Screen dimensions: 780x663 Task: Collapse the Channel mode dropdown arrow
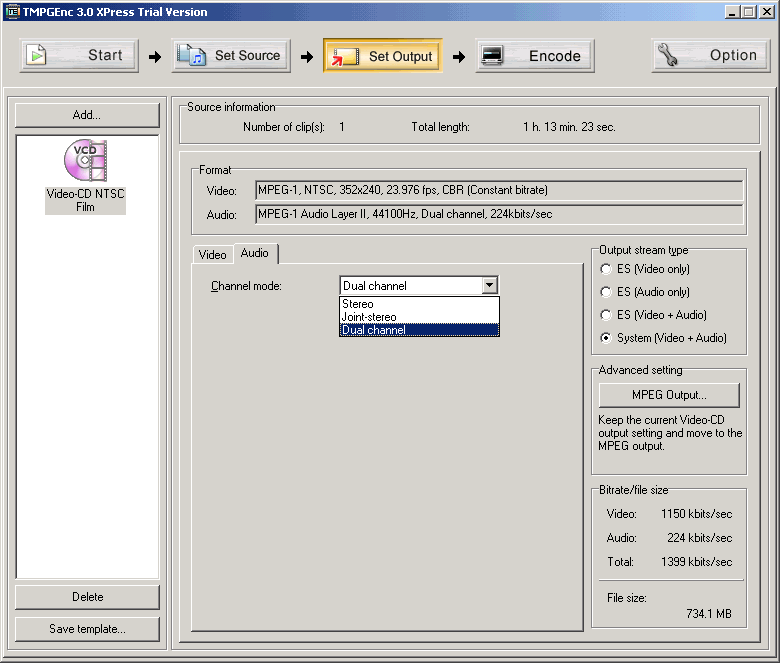(489, 286)
